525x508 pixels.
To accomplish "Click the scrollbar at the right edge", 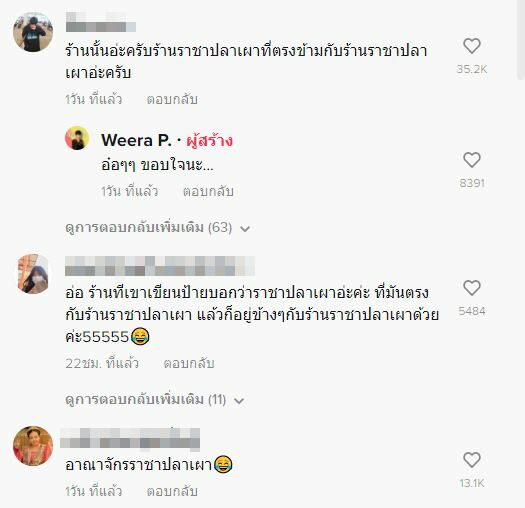I will [521, 40].
